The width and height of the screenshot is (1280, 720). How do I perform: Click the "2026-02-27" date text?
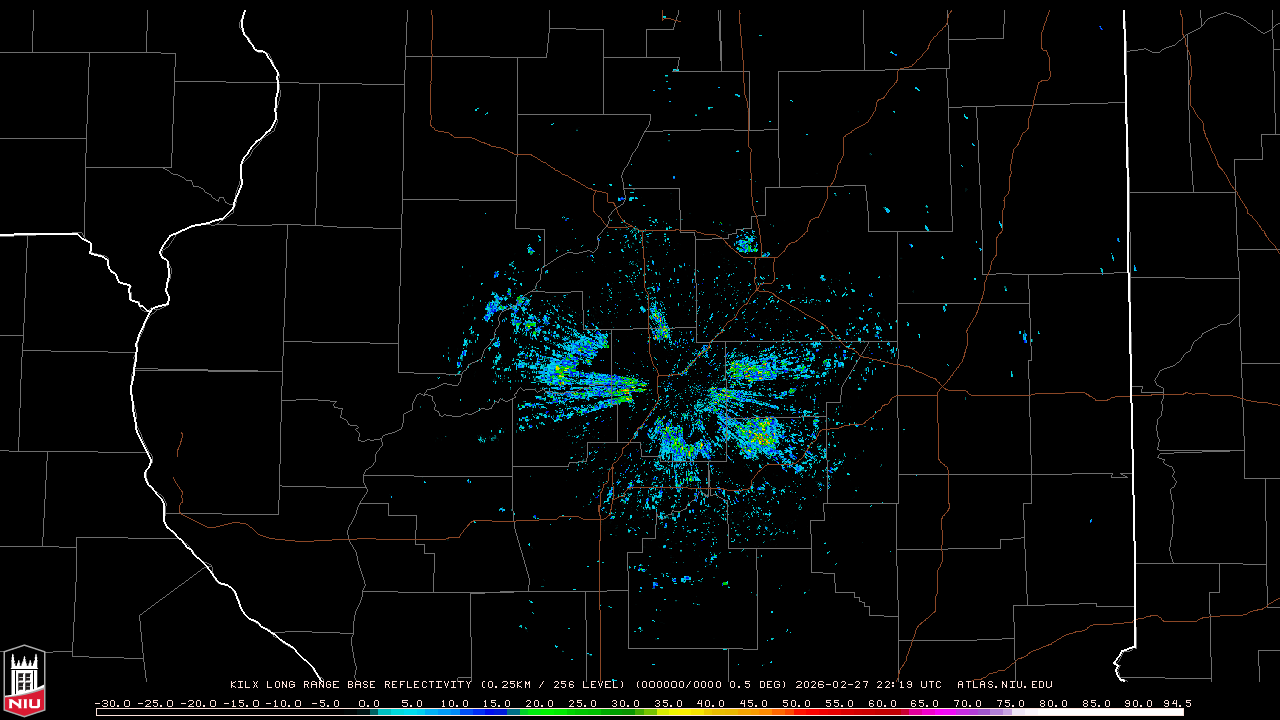coord(831,685)
